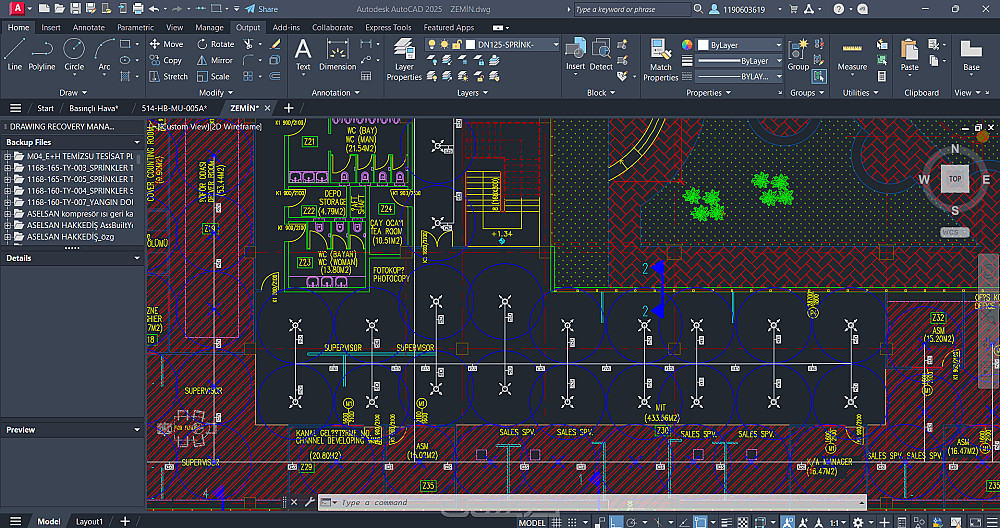
Task: Open the Annotate ribbon tab
Action: pos(88,28)
